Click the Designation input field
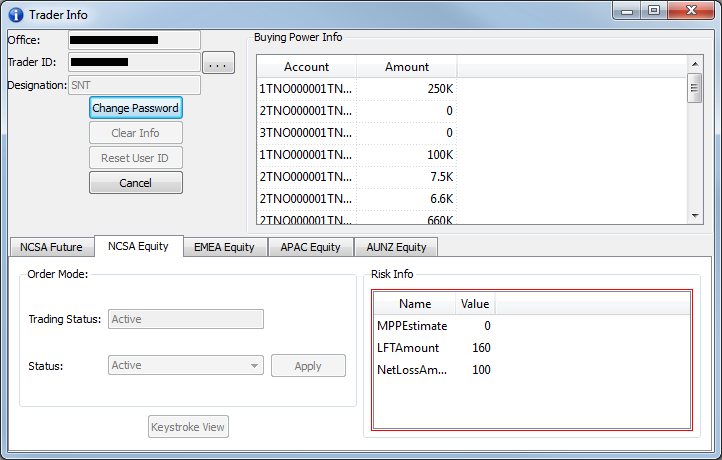 coord(134,86)
